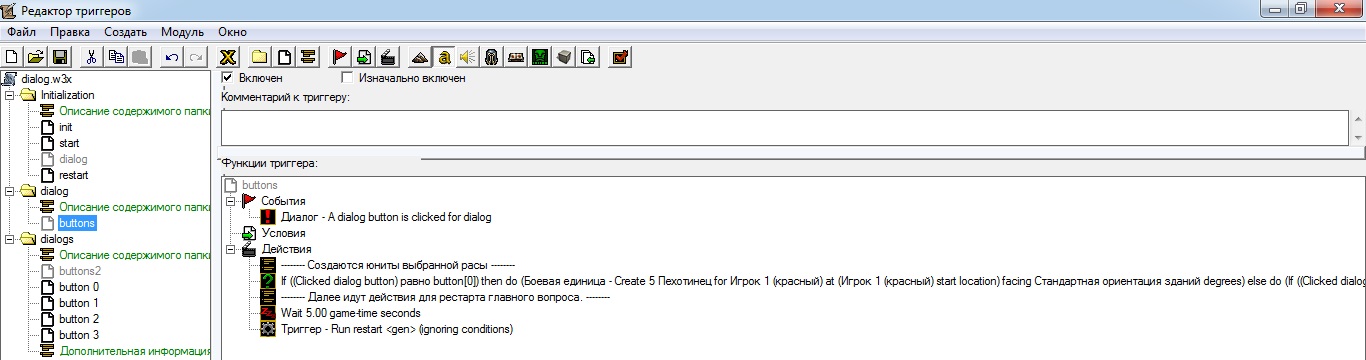The height and width of the screenshot is (360, 1366).
Task: Select the buttons root function node
Action: point(260,185)
